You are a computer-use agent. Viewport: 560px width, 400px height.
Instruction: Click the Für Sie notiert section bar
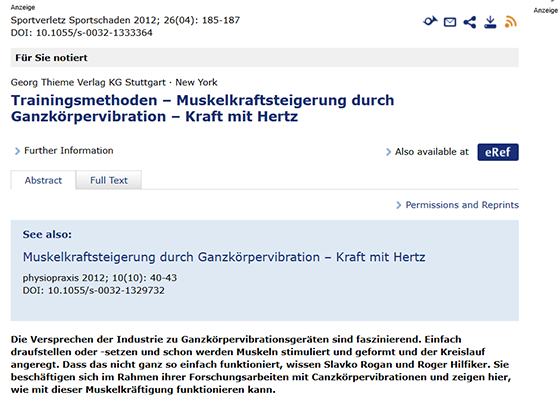point(265,58)
